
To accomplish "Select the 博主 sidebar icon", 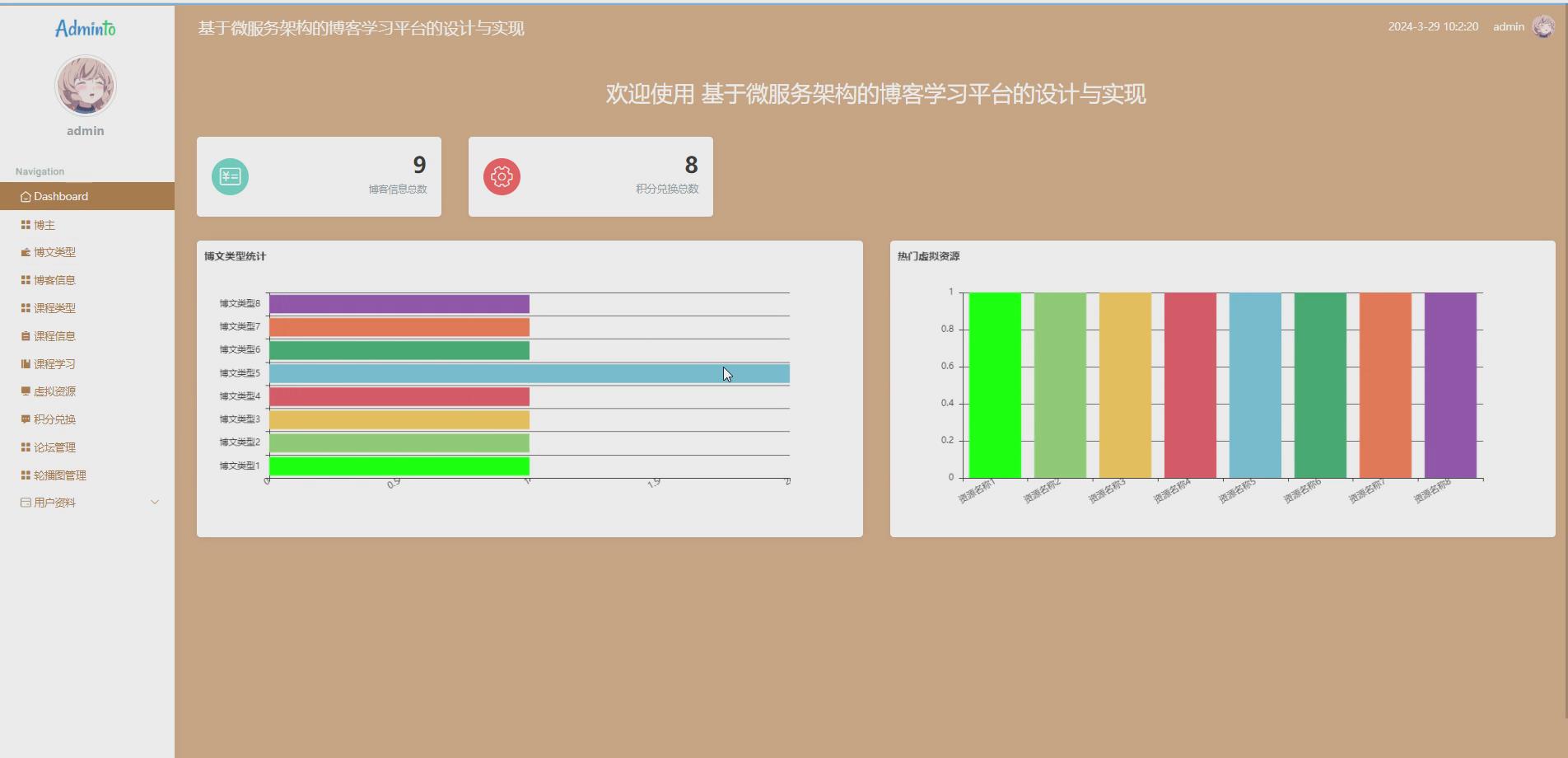I will pyautogui.click(x=24, y=224).
